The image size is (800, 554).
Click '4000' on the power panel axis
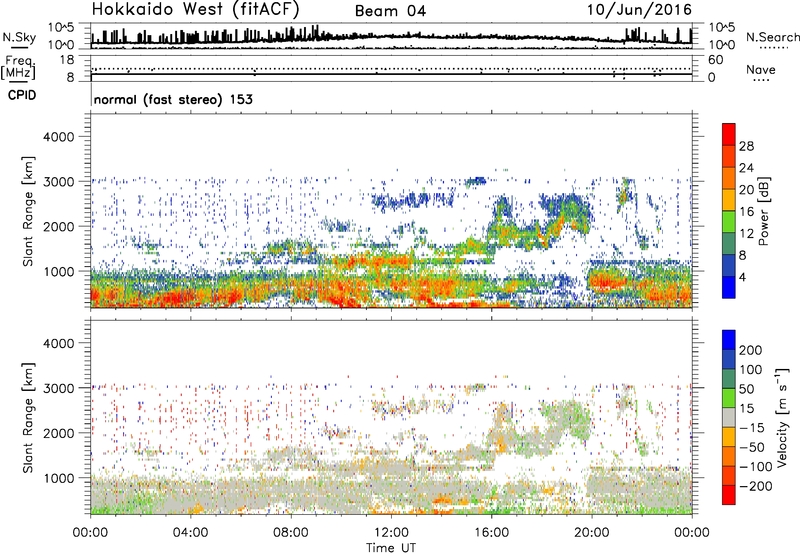tap(59, 137)
